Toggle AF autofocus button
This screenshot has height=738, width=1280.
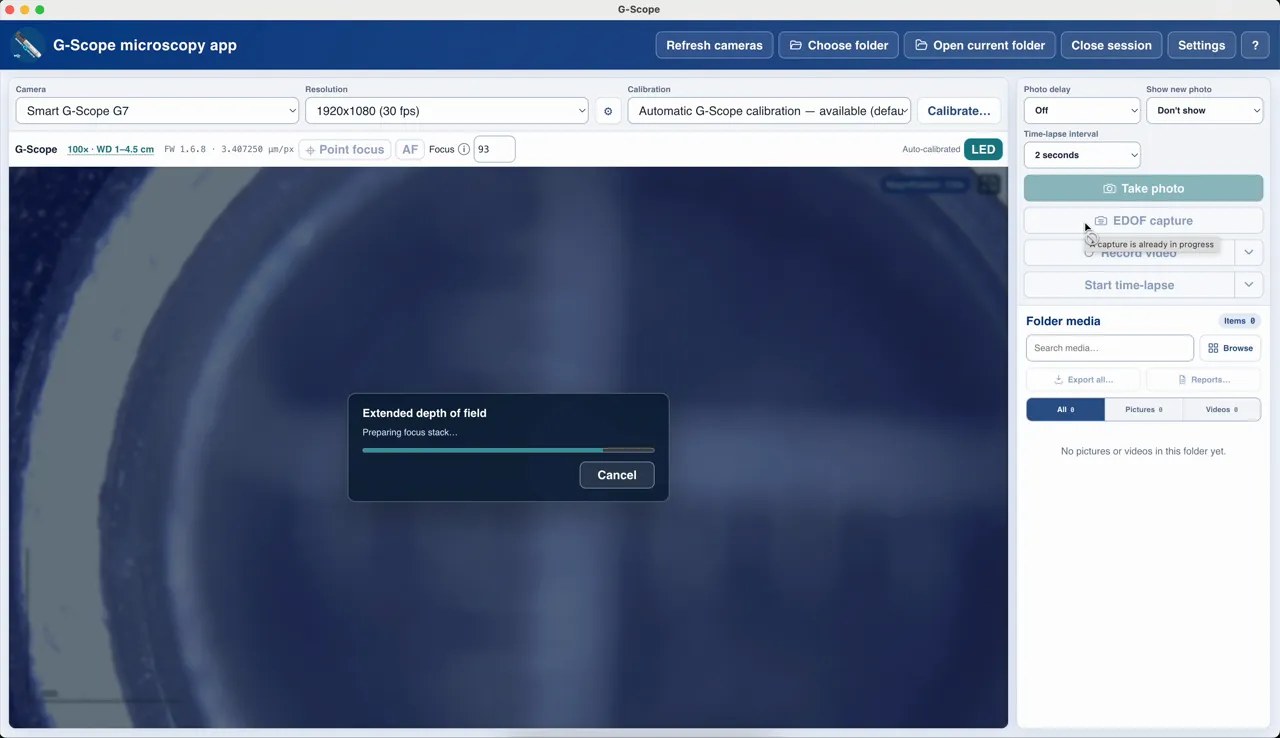tap(410, 150)
